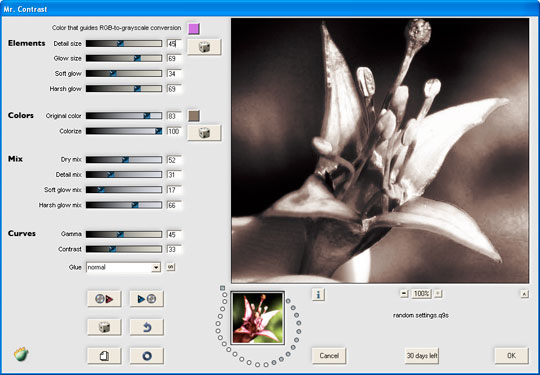Focus the Gamma value field

click(x=174, y=235)
